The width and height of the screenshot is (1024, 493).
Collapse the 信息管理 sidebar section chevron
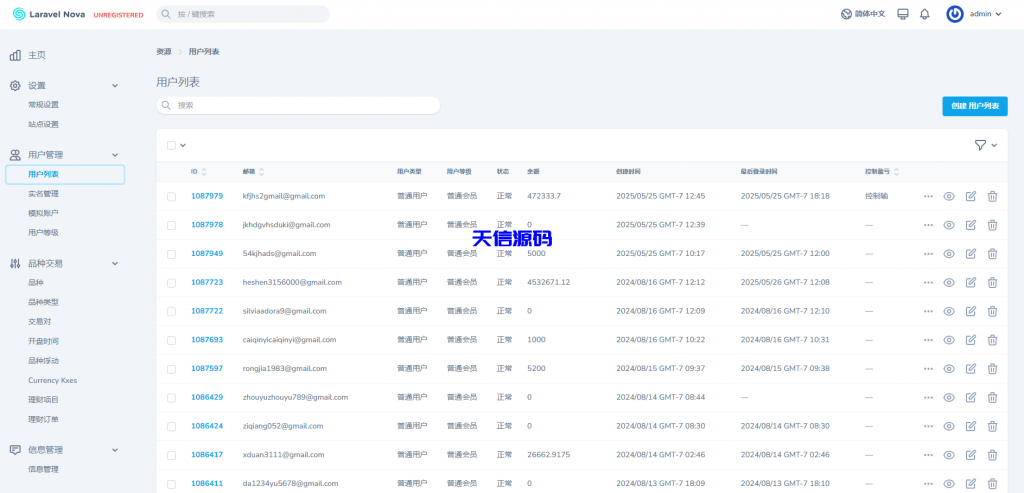point(115,450)
